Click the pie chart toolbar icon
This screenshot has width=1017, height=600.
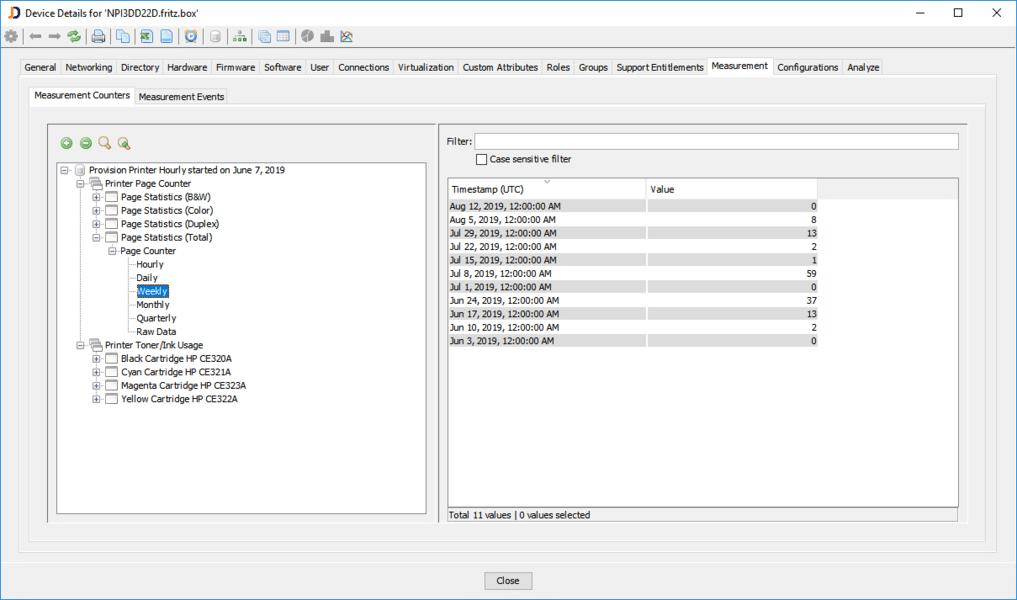point(307,37)
